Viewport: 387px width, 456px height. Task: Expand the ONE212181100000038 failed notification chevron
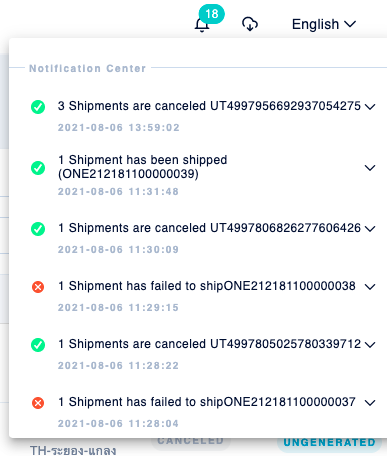pyautogui.click(x=370, y=287)
